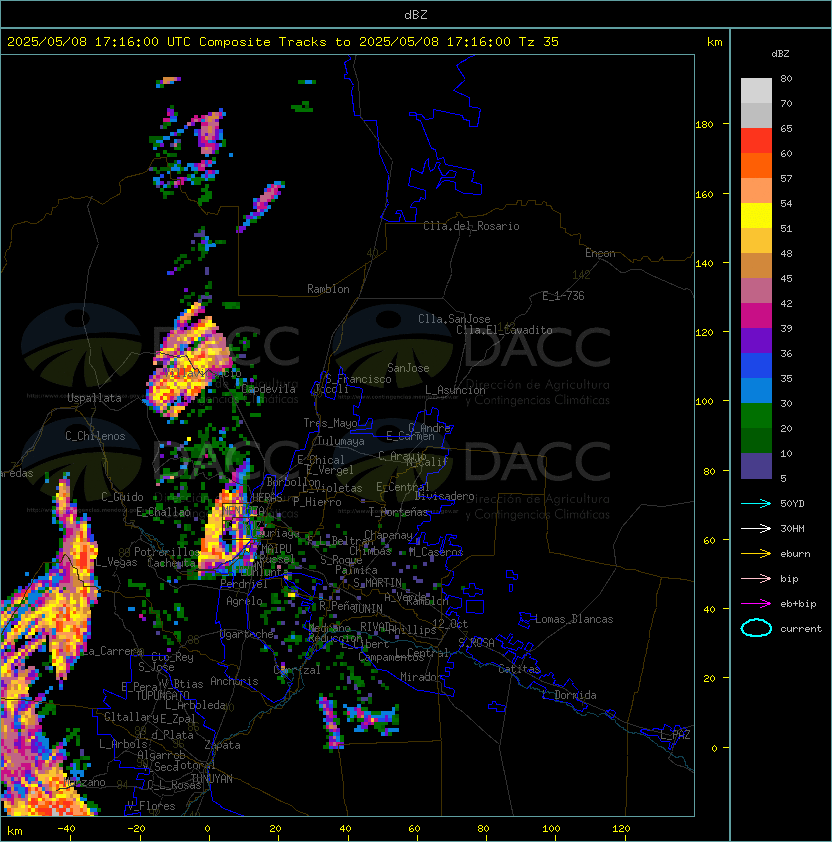832x842 pixels.
Task: Click the cyan 50YD track arrow in legend
Action: tap(756, 504)
